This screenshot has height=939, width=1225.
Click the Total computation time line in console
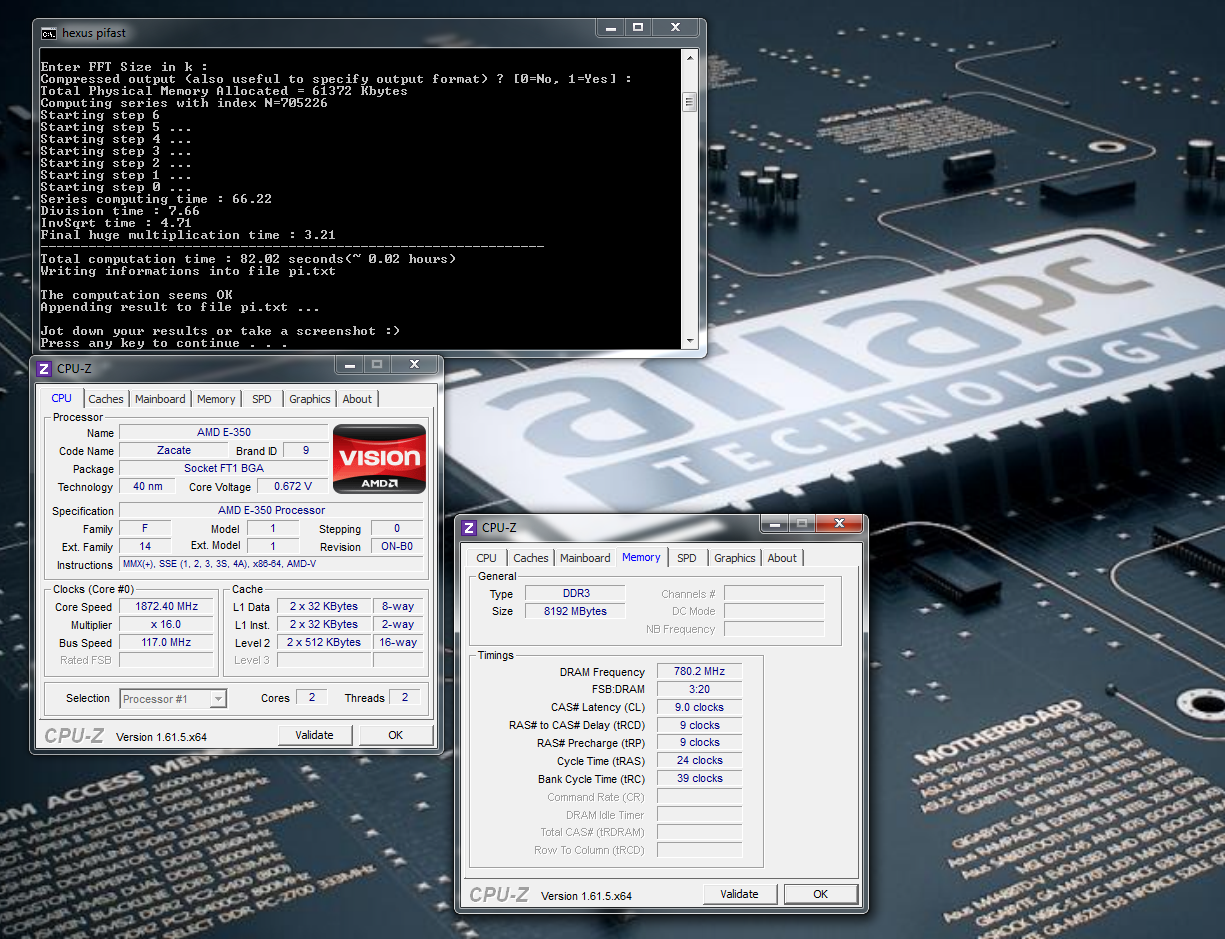click(248, 259)
